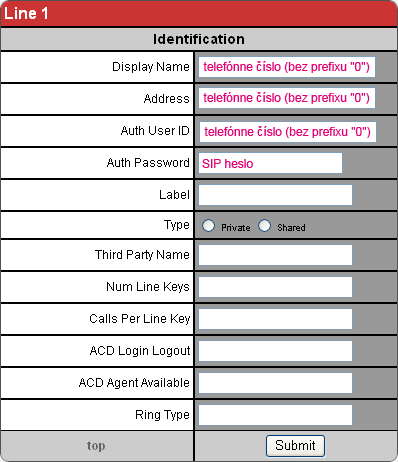Click into the Address text box
The width and height of the screenshot is (398, 462).
287,98
